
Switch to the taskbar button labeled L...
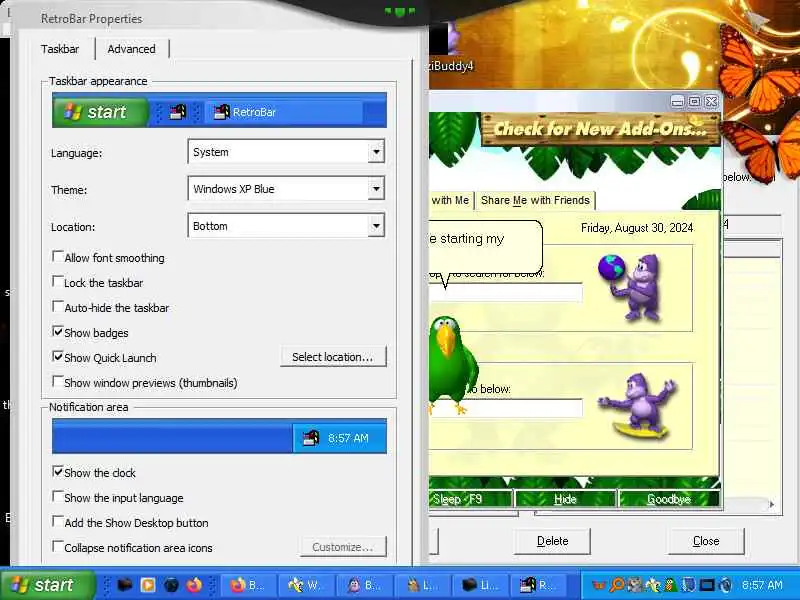[x=423, y=585]
